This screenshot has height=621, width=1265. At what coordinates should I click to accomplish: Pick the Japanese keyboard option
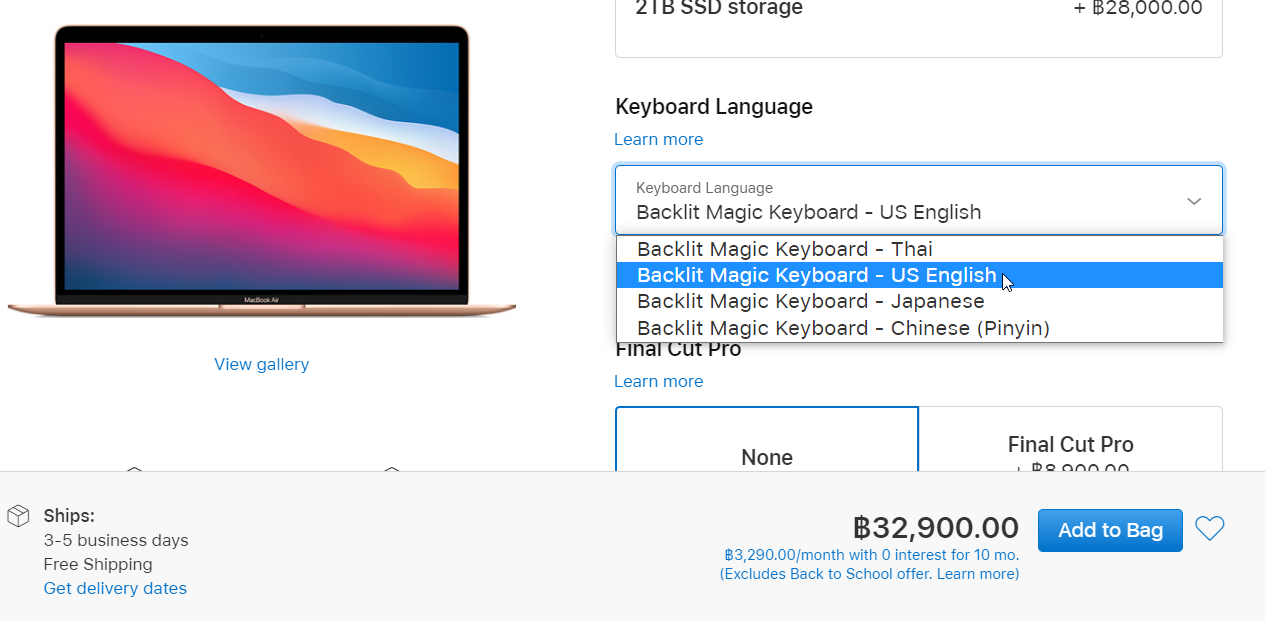pyautogui.click(x=810, y=301)
